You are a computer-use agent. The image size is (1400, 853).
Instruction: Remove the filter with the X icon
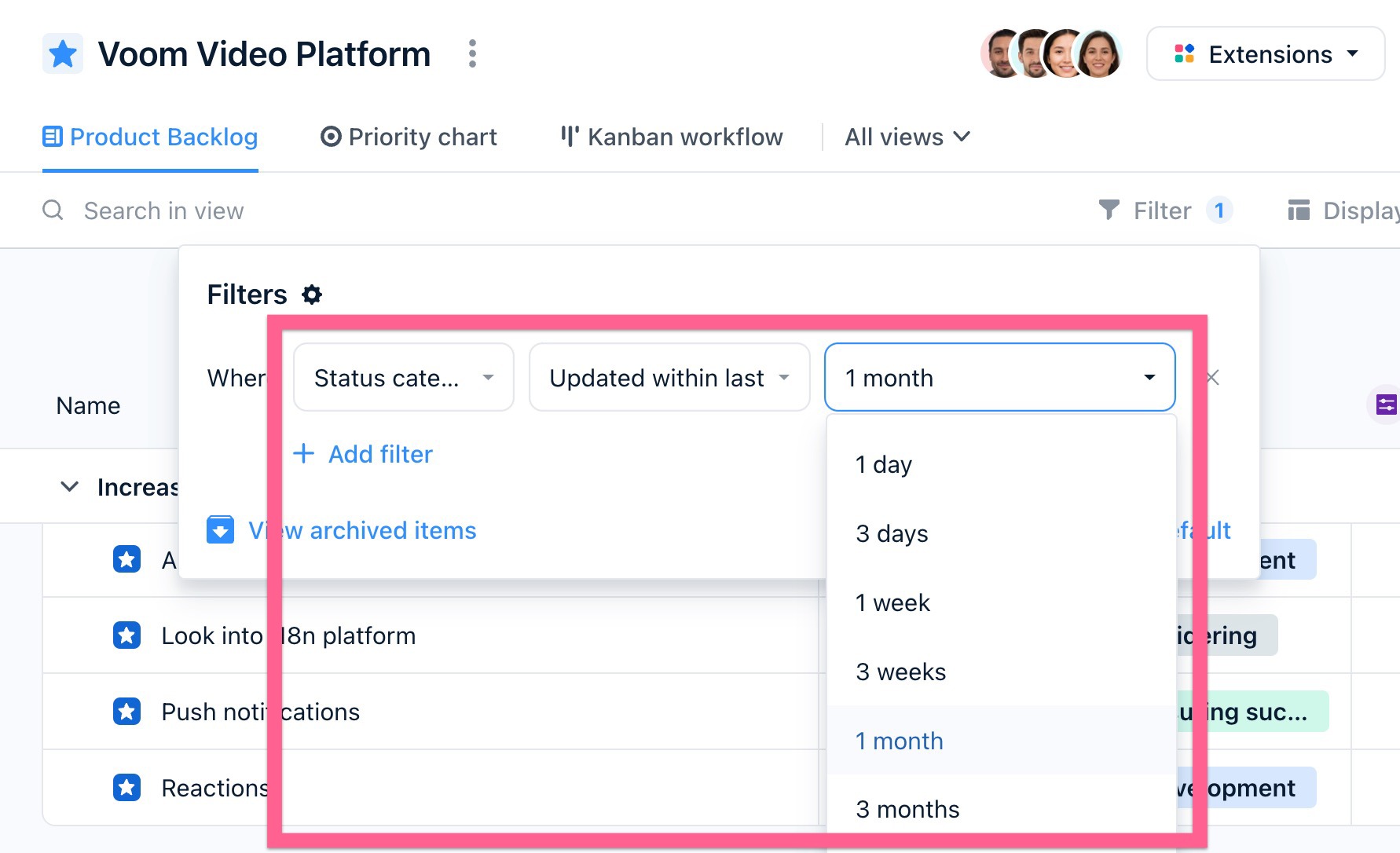coord(1213,378)
